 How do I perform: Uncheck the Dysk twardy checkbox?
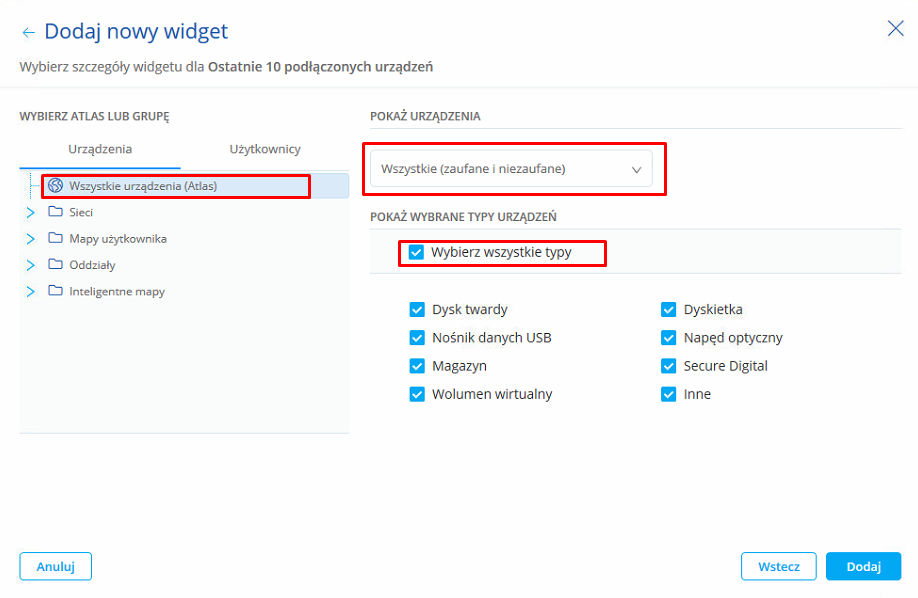417,310
